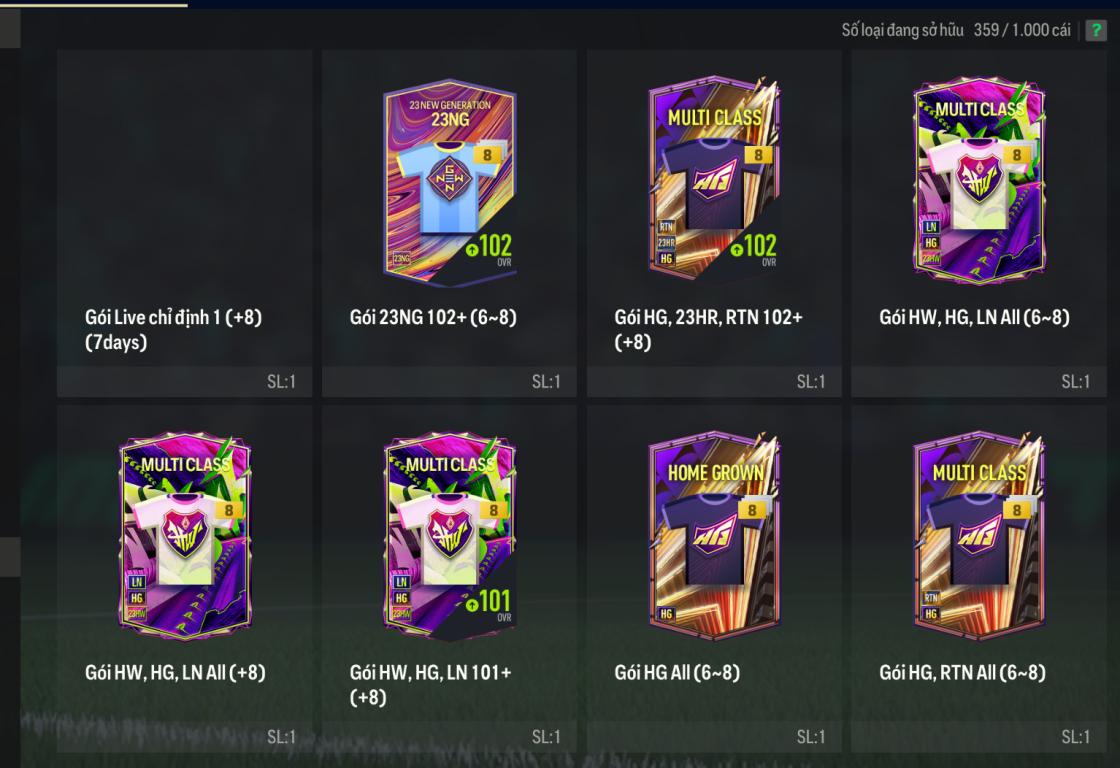The width and height of the screenshot is (1120, 768).
Task: Click SL:1 quantity bar under Gói HG All
Action: click(x=714, y=737)
